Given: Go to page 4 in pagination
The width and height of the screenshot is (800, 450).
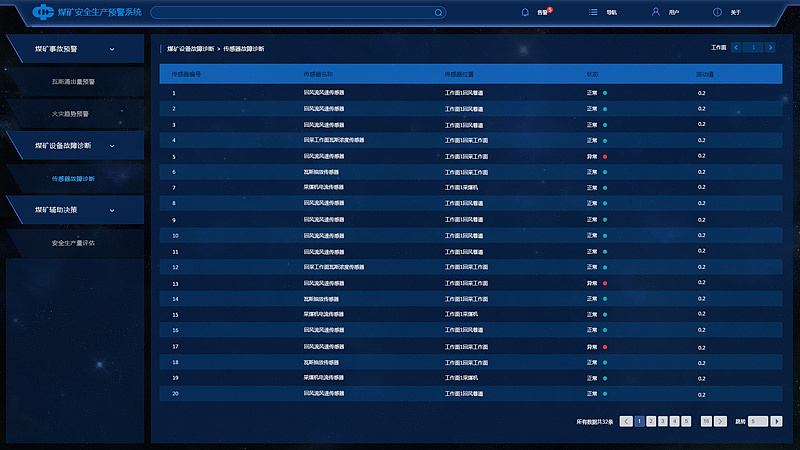Looking at the screenshot, I should click(674, 421).
